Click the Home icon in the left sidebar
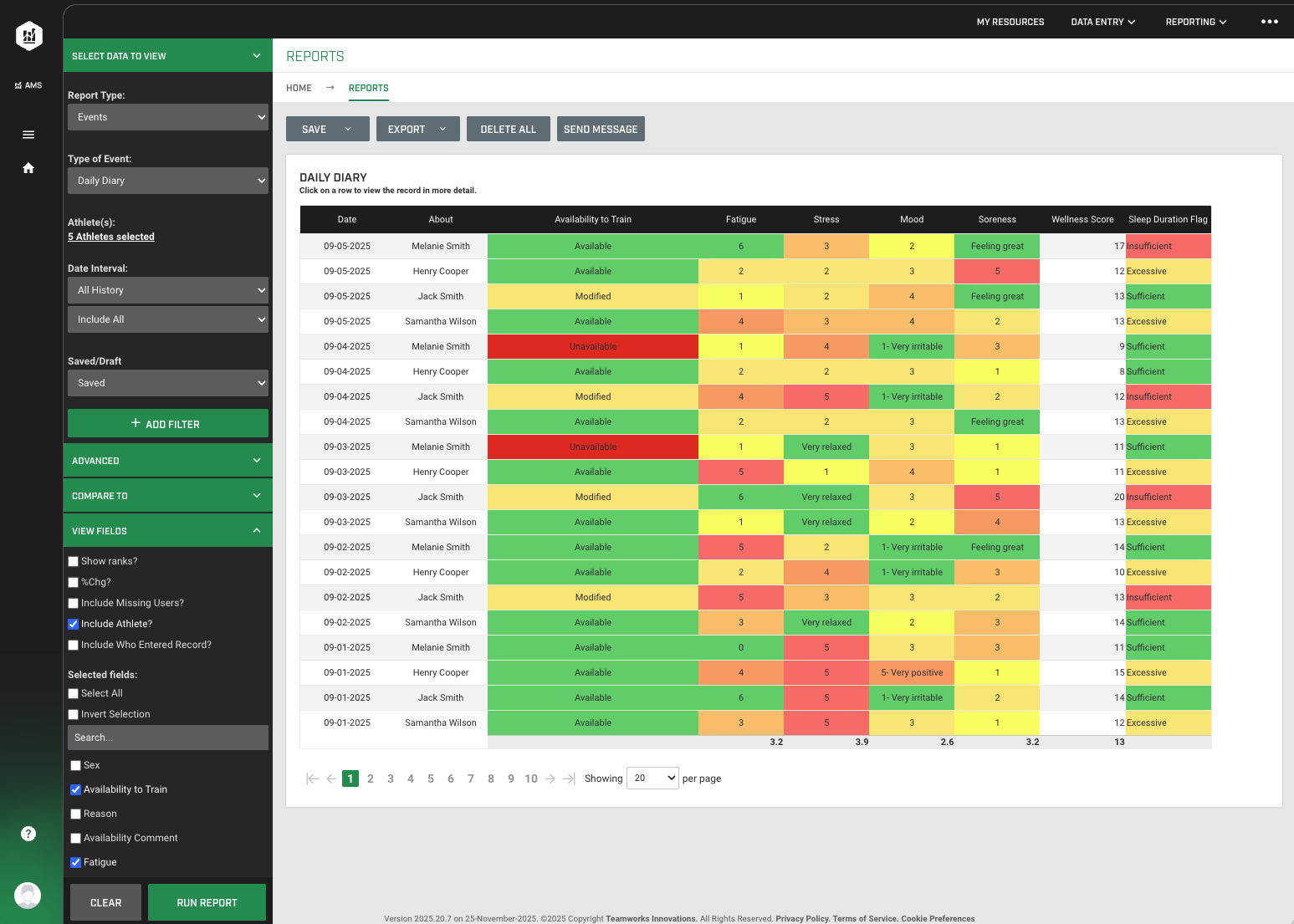The image size is (1294, 924). point(28,168)
